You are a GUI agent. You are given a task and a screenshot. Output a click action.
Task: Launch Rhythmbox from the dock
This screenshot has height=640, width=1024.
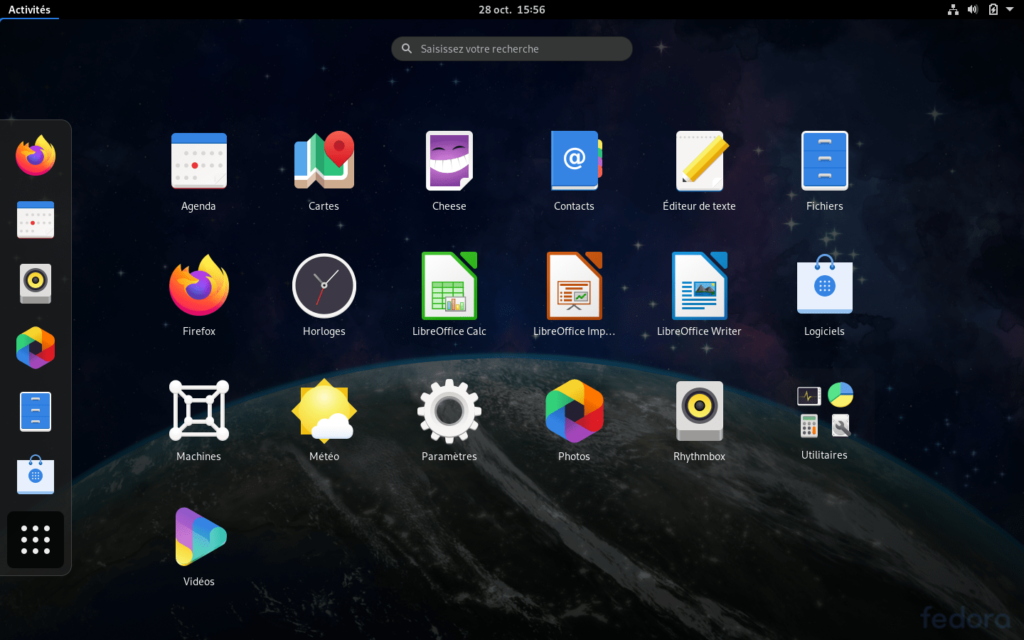(36, 283)
